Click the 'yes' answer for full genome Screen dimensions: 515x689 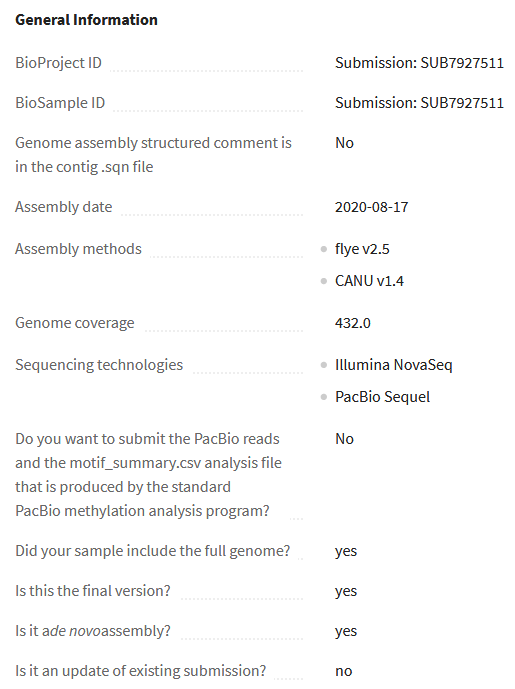tap(346, 551)
